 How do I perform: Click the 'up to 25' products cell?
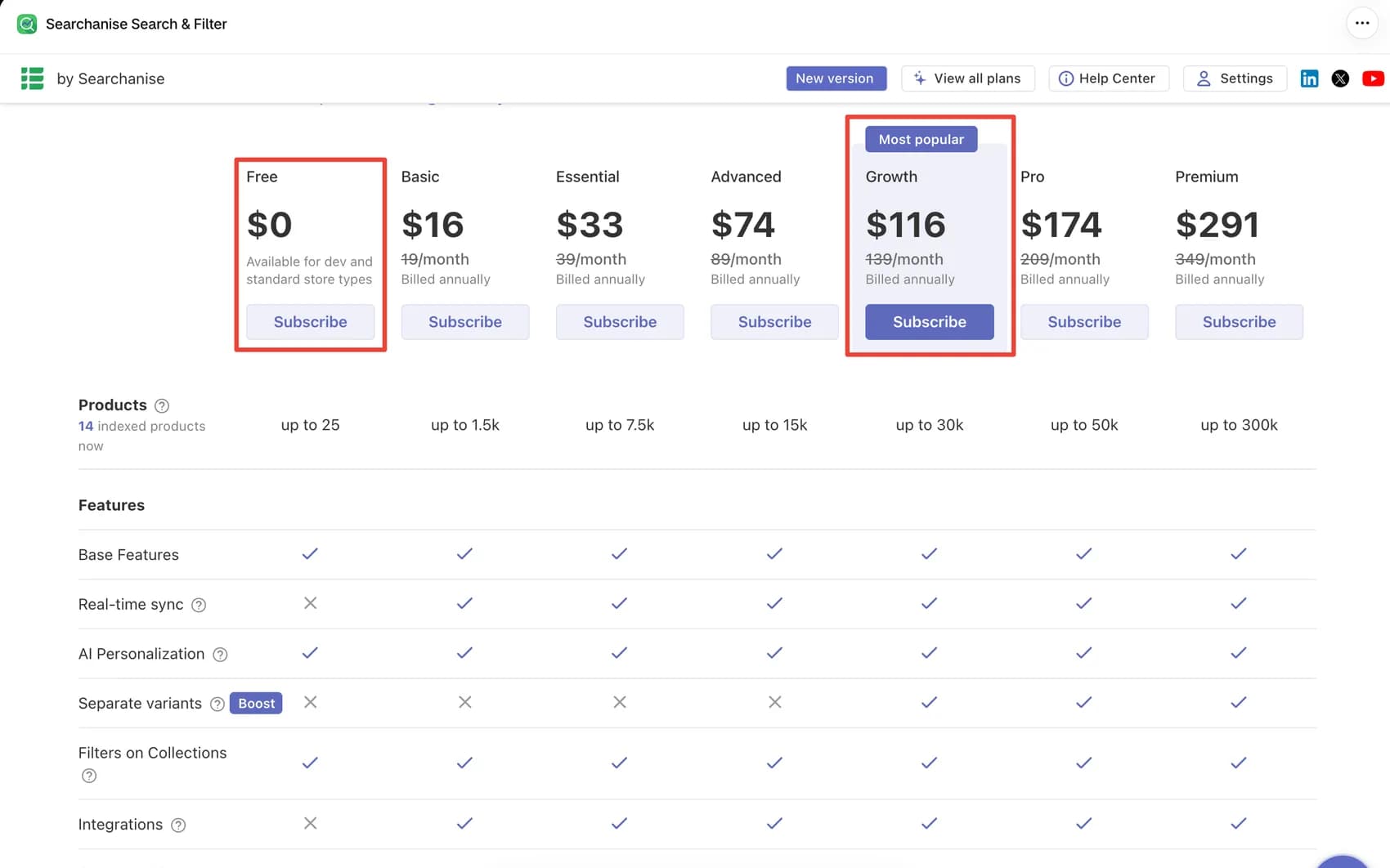310,425
